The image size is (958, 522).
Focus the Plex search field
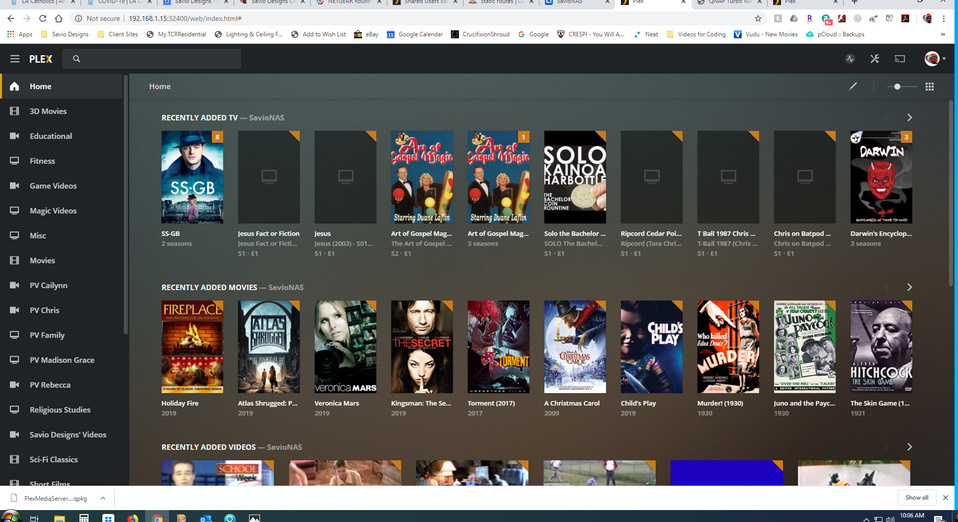point(153,59)
